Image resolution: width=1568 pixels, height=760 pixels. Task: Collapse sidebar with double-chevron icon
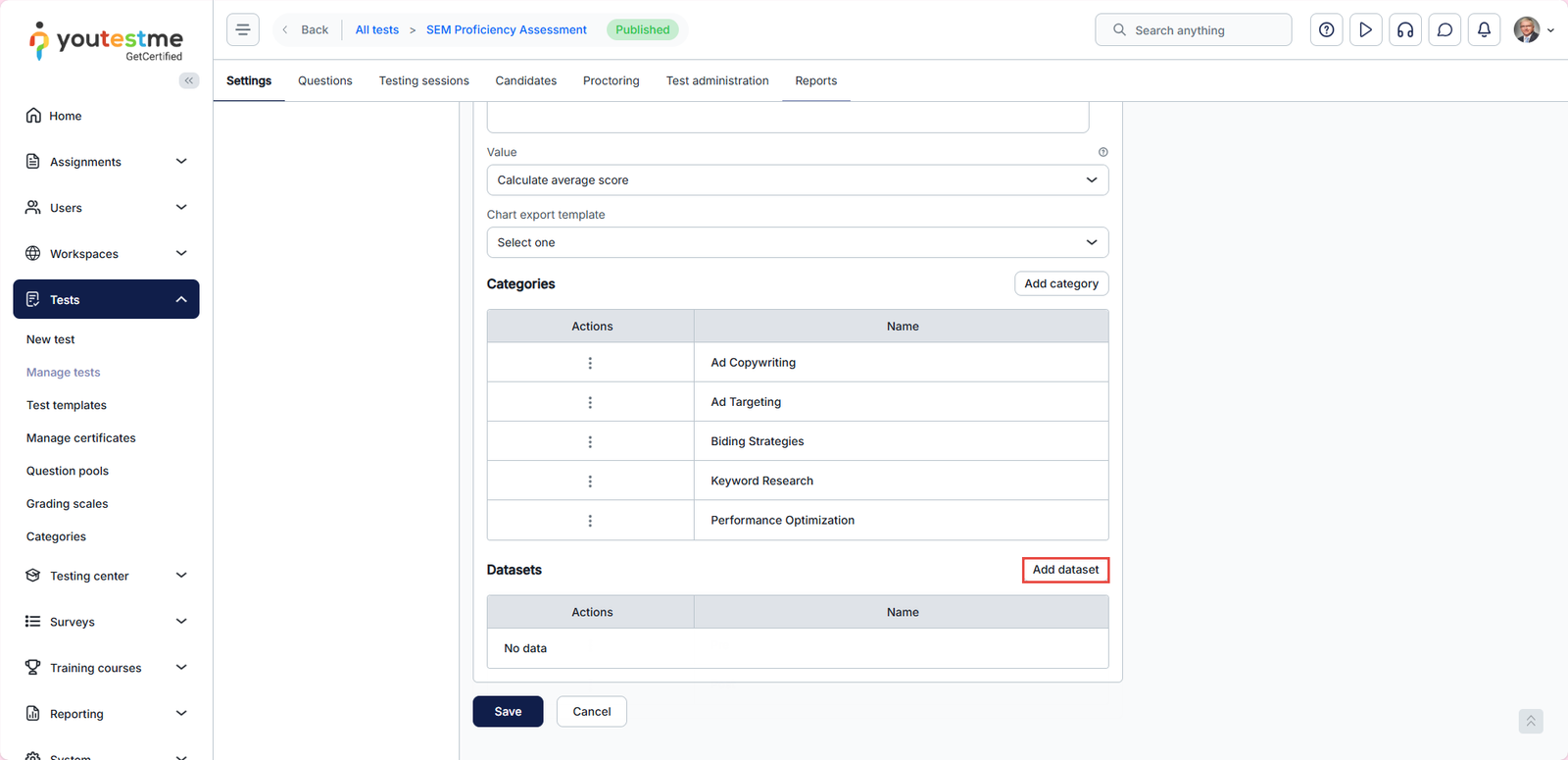pyautogui.click(x=189, y=80)
